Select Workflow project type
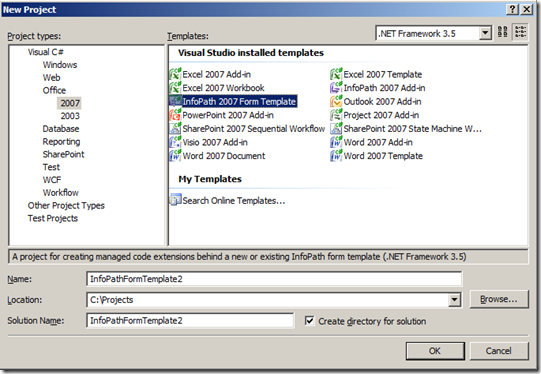The image size is (541, 374). coord(60,193)
